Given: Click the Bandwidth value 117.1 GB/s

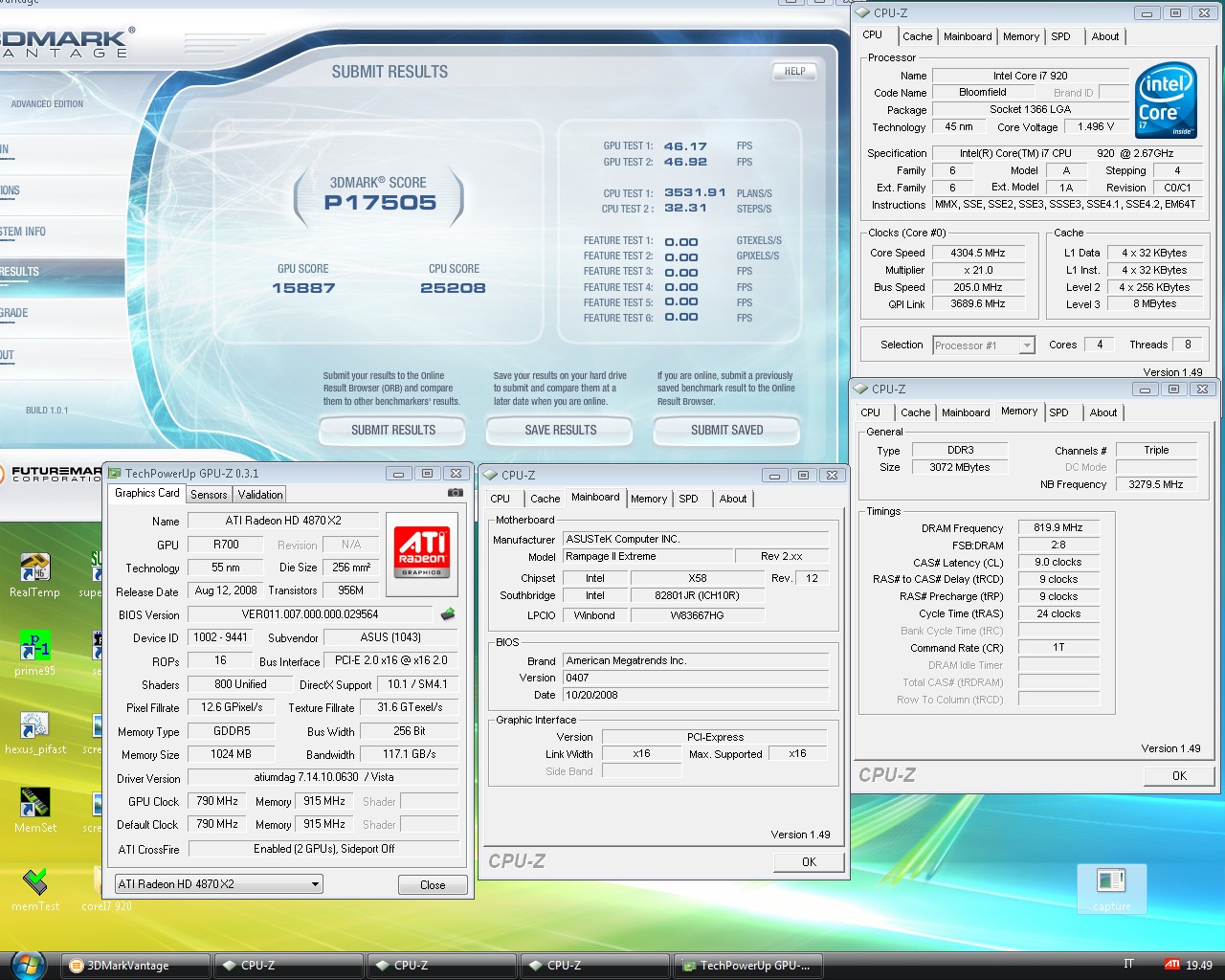Looking at the screenshot, I should (x=410, y=755).
